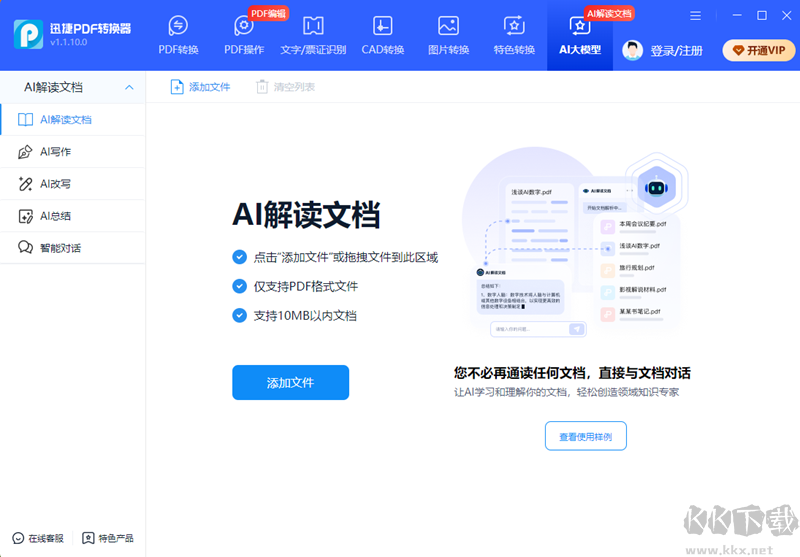Switch to 文字/票证识别 tab

[x=313, y=35]
